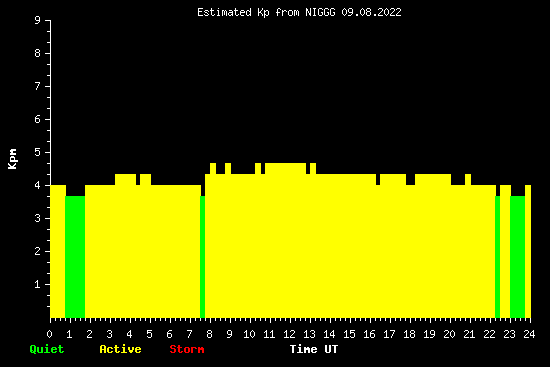The image size is (550, 367).
Task: Click the raised yellow peak around hour 12
Action: pos(285,168)
